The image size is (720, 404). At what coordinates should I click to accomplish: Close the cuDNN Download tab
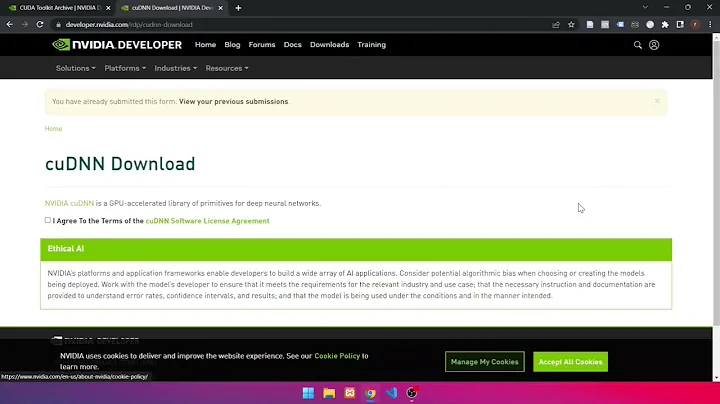[x=220, y=8]
